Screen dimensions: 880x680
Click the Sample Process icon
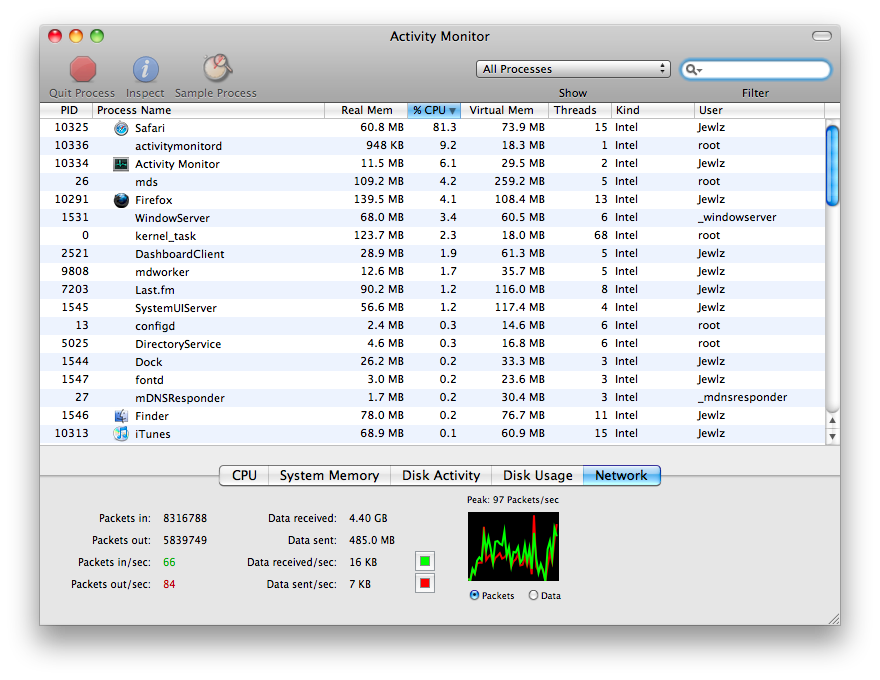[x=217, y=68]
